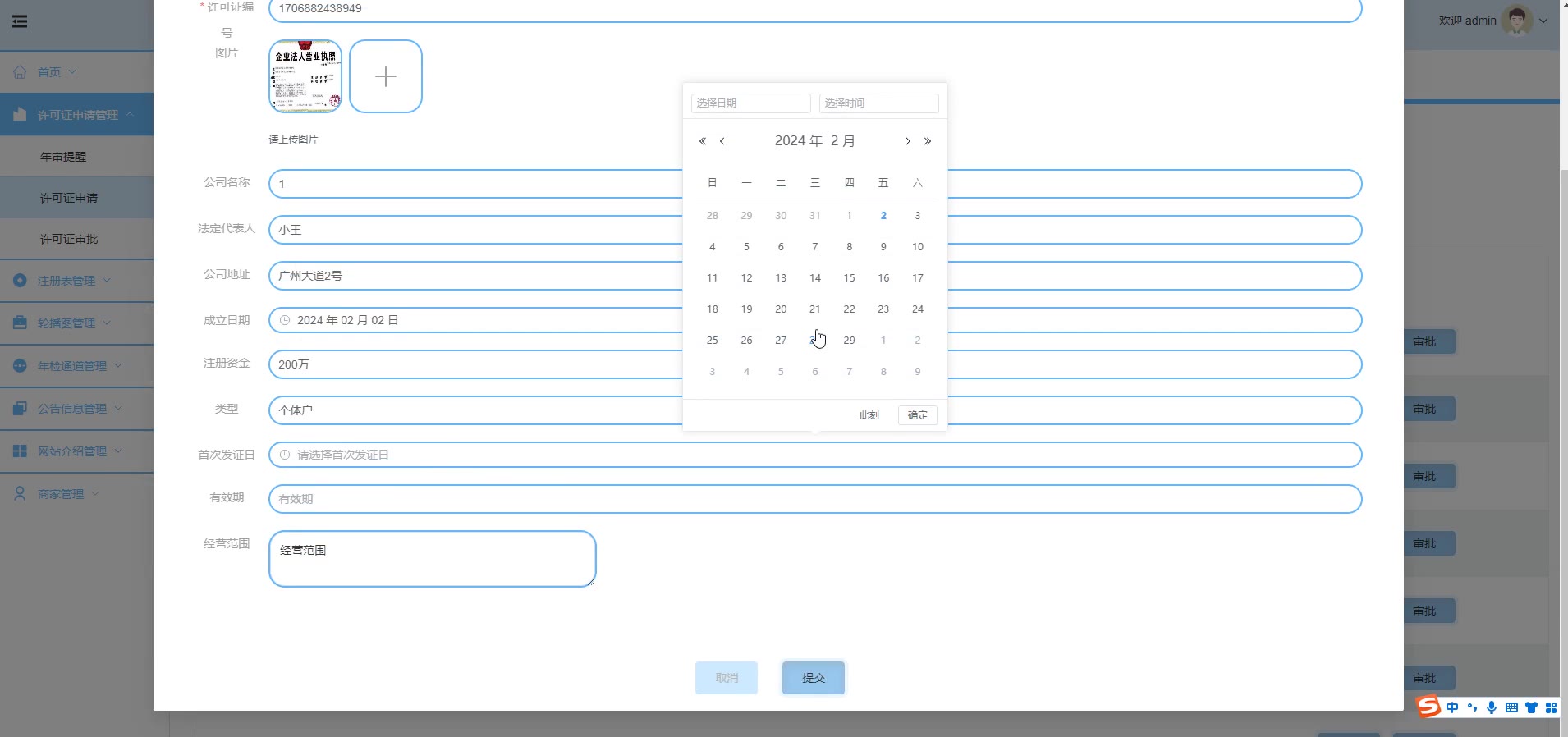Click the 许可证申请管理 folder icon
This screenshot has height=737, width=1568.
[21, 115]
